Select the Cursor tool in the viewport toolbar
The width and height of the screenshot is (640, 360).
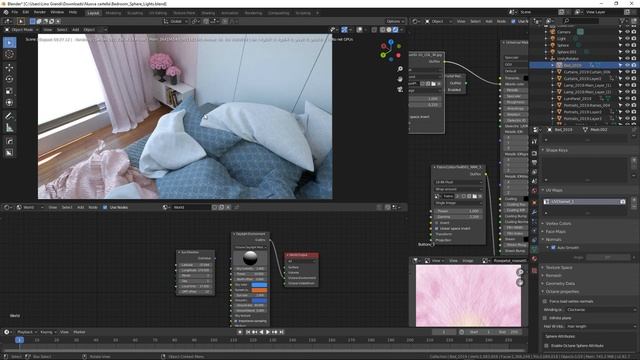[9, 54]
